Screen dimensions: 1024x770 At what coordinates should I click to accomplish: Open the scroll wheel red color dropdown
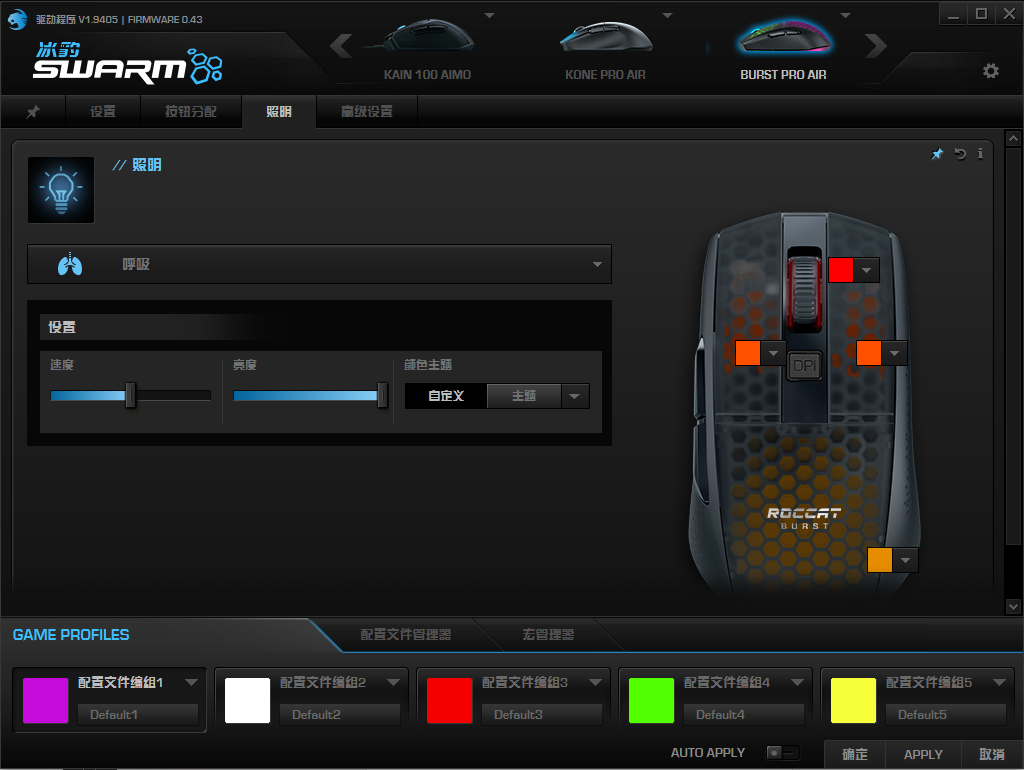click(867, 270)
